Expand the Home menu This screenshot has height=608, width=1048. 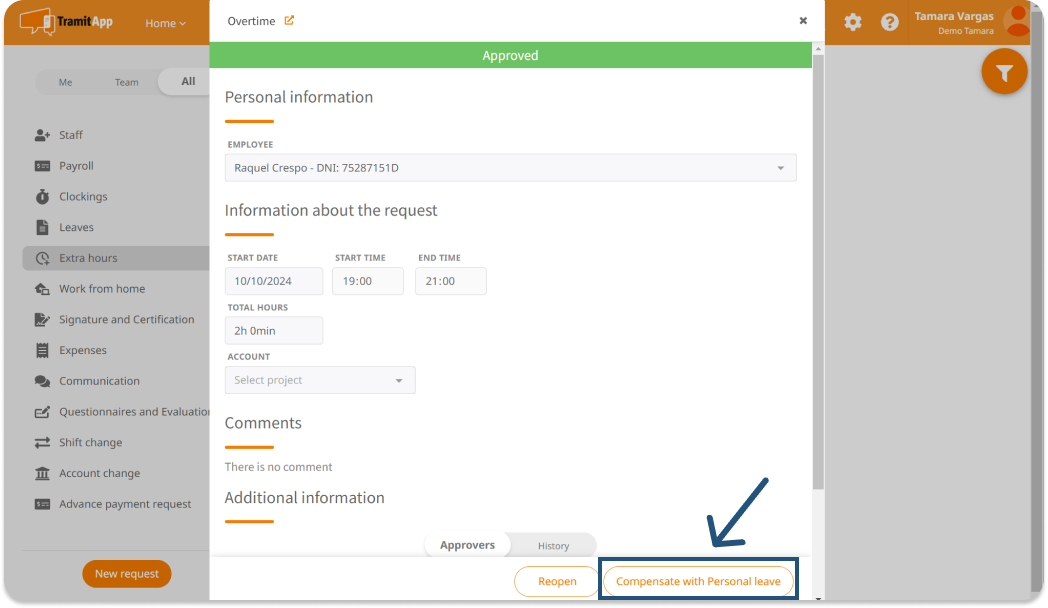[x=165, y=23]
